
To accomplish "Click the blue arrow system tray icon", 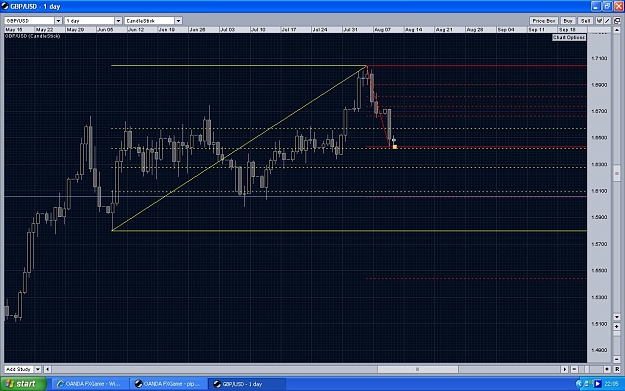I will (597, 384).
